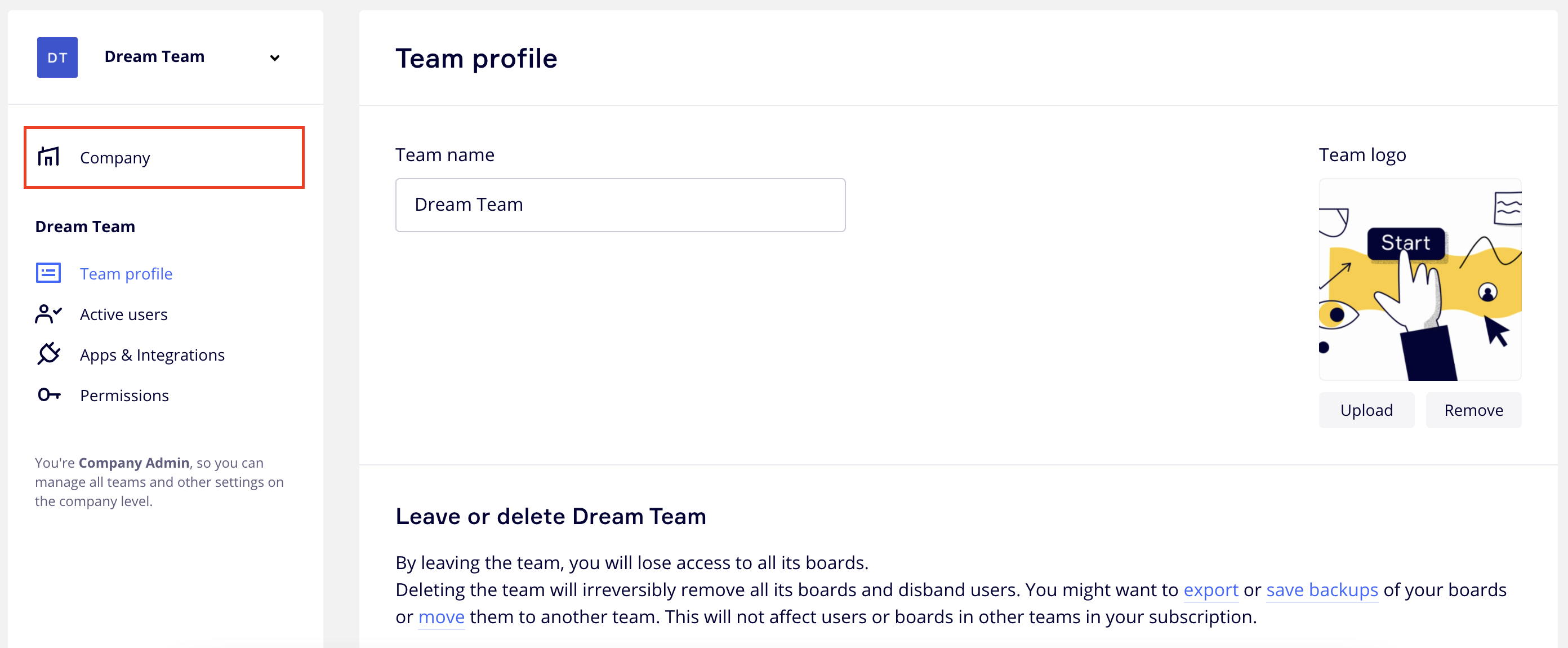Viewport: 1568px width, 648px height.
Task: Click the Team profile card icon
Action: click(x=48, y=273)
